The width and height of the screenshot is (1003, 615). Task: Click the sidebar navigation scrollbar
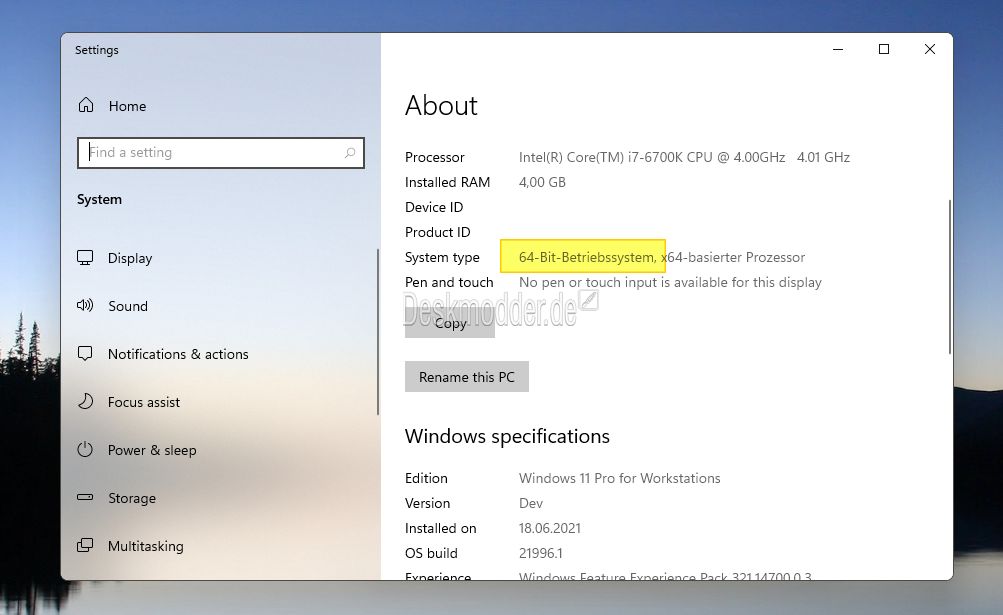pyautogui.click(x=378, y=331)
